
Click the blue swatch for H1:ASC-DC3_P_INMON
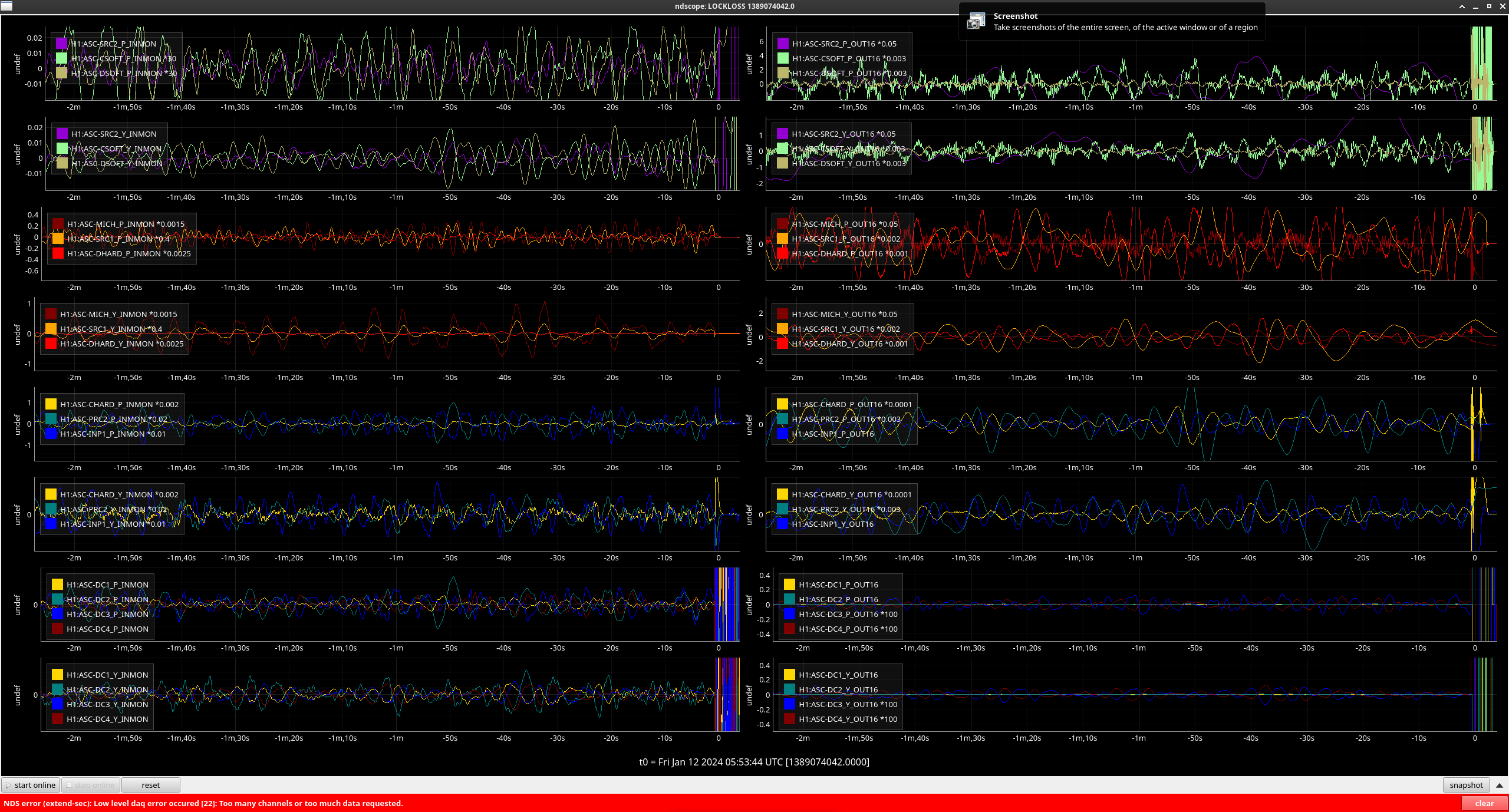[57, 614]
